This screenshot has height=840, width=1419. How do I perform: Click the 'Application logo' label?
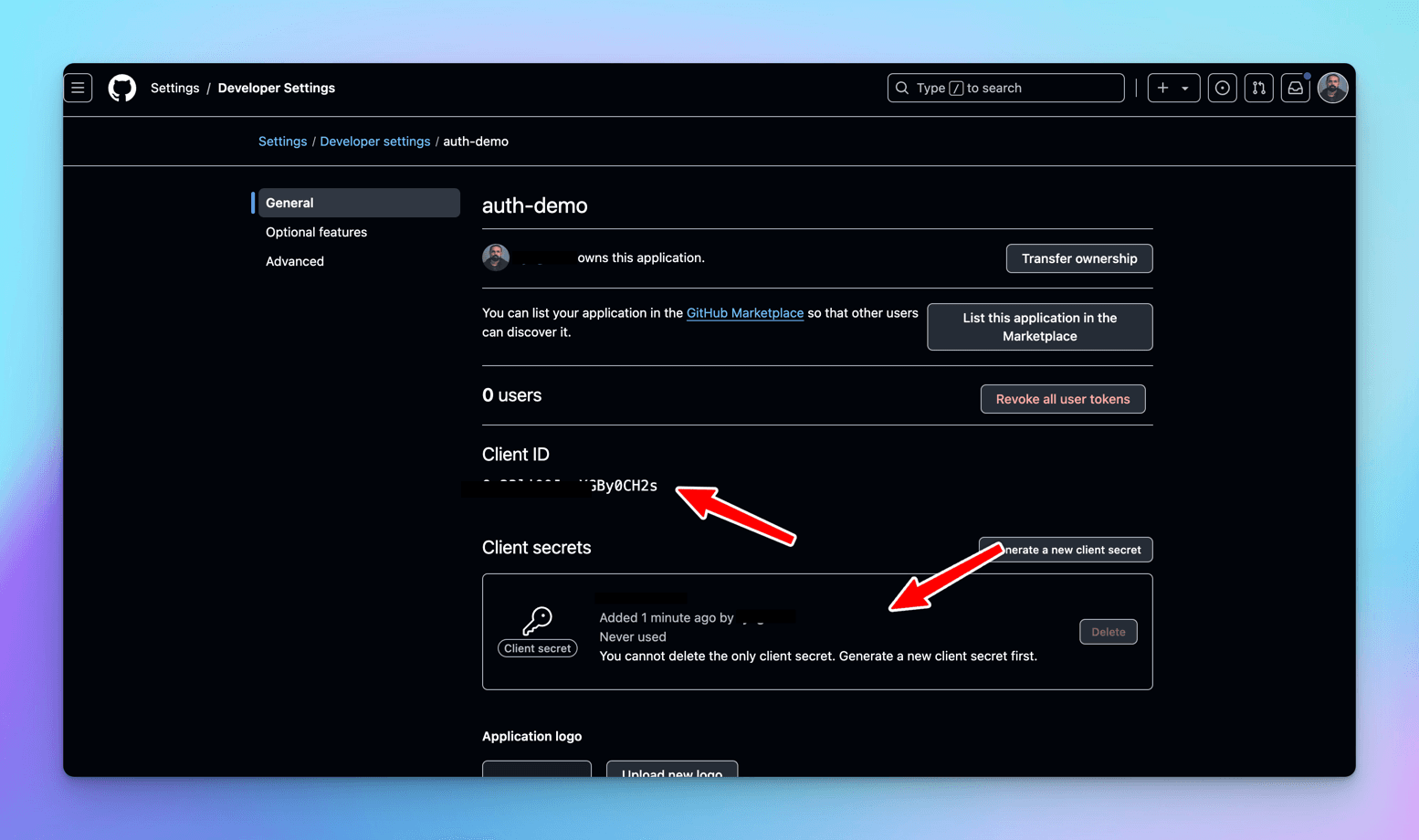531,736
